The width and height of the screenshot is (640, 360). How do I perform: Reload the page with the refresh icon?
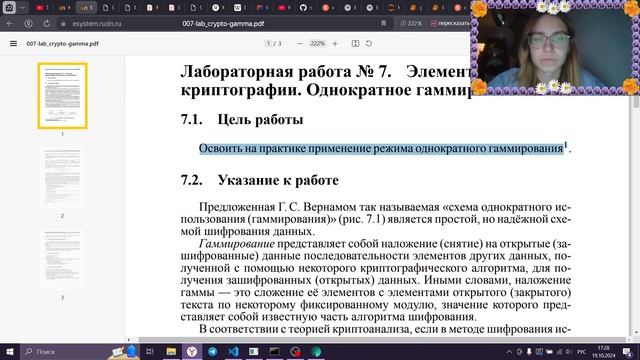[x=47, y=24]
